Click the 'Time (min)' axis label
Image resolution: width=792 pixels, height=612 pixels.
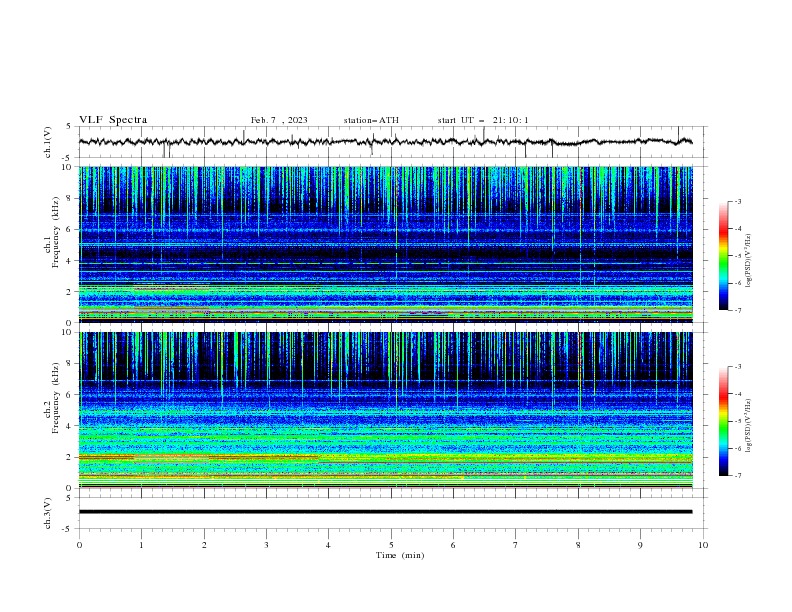pos(400,555)
